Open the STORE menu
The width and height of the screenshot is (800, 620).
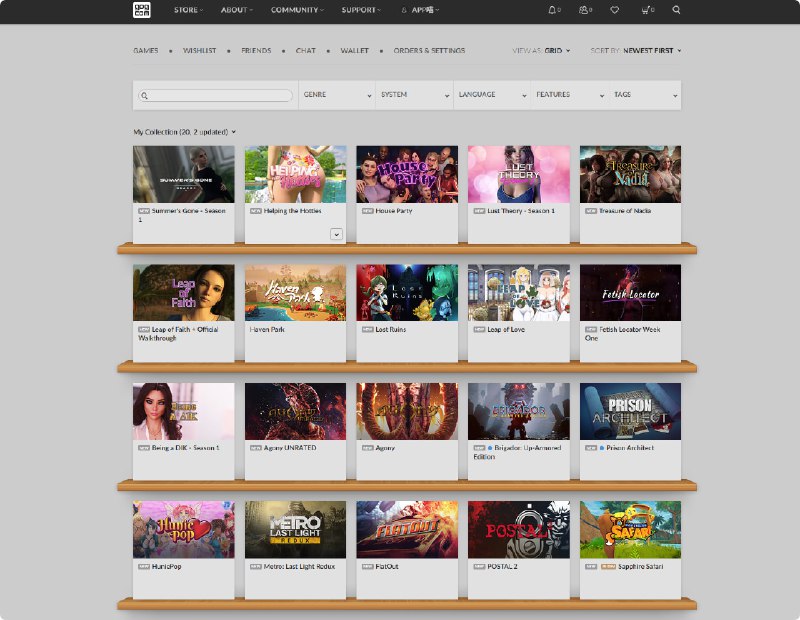188,10
